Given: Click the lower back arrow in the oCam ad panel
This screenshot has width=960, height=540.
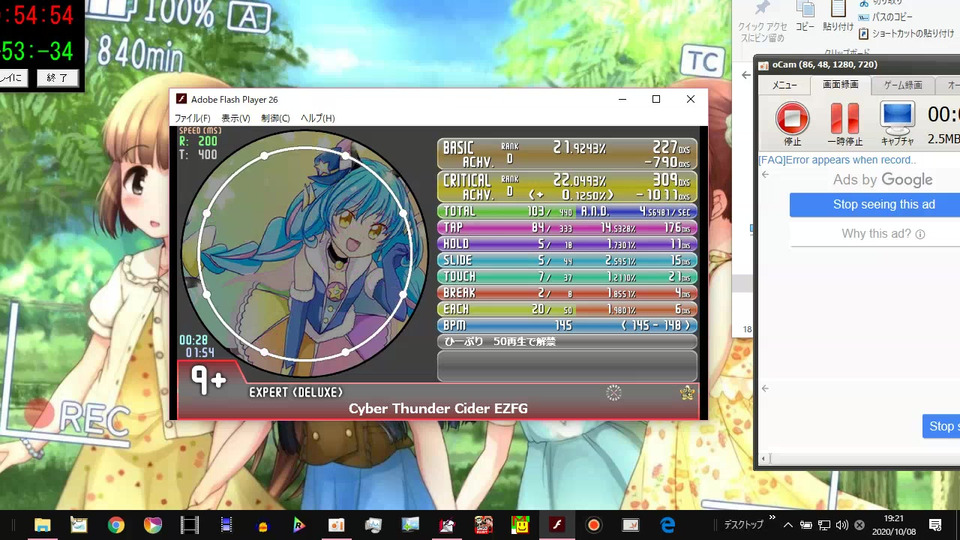Looking at the screenshot, I should (765, 389).
